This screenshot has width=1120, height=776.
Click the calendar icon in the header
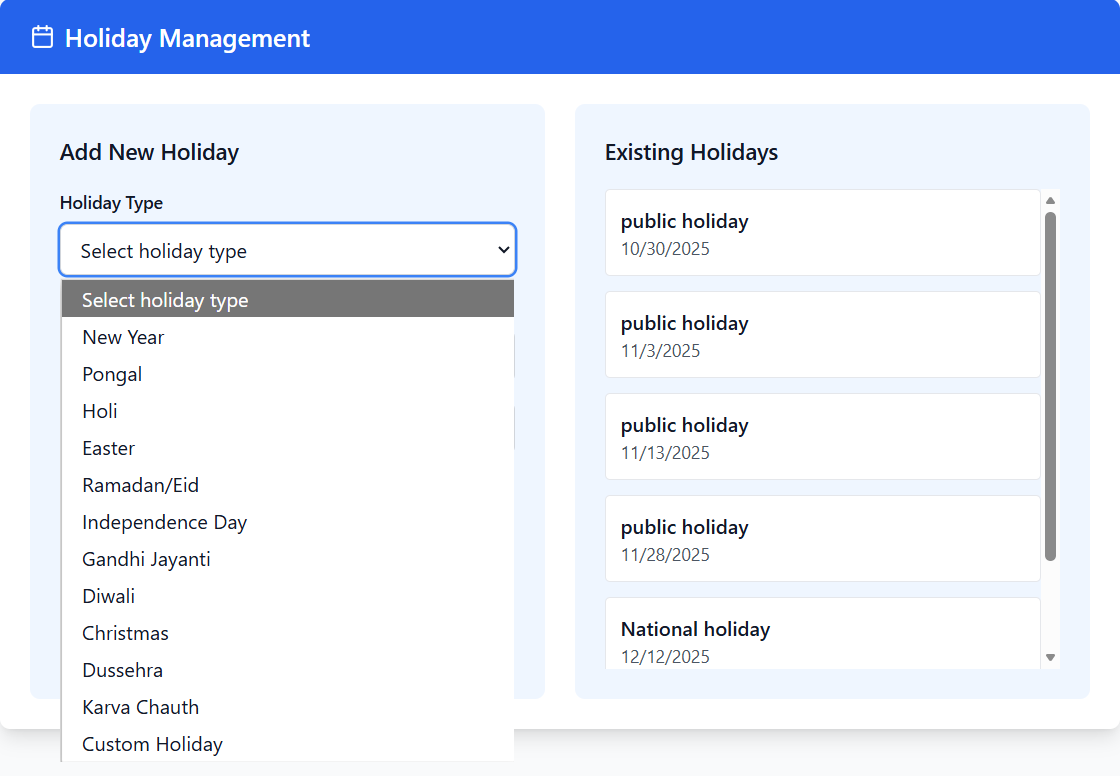point(42,38)
